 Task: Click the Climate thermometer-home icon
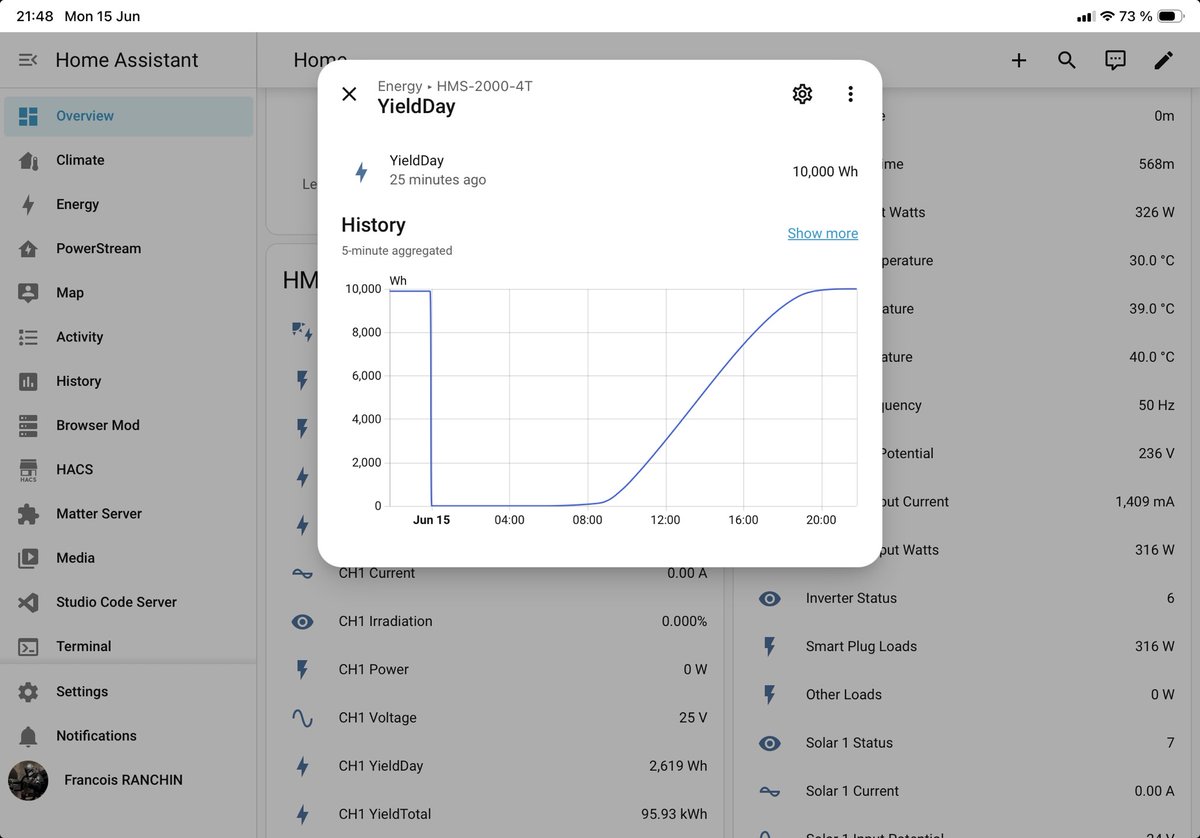[28, 160]
